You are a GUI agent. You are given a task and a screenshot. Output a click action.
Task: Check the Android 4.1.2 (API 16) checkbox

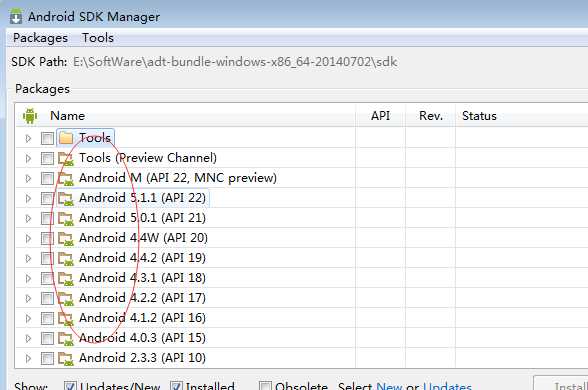(47, 318)
